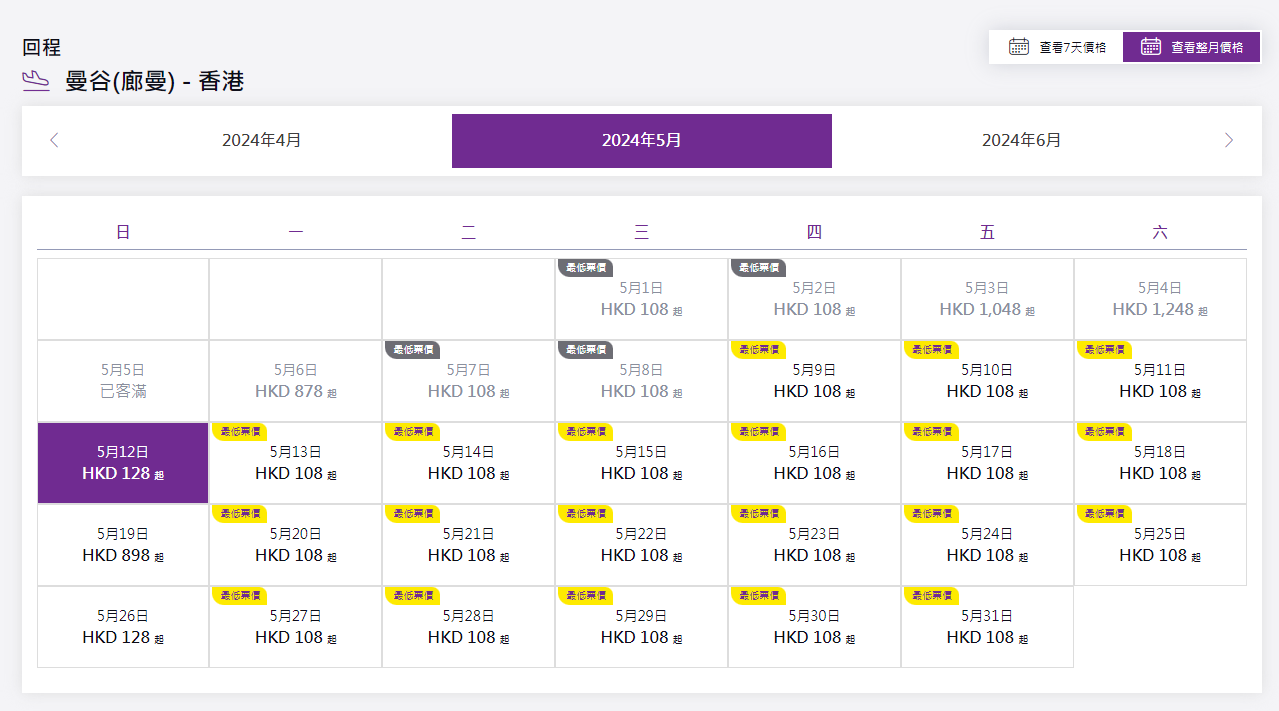Switch to 2024年6月 month tab
The height and width of the screenshot is (711, 1279).
coord(1021,140)
